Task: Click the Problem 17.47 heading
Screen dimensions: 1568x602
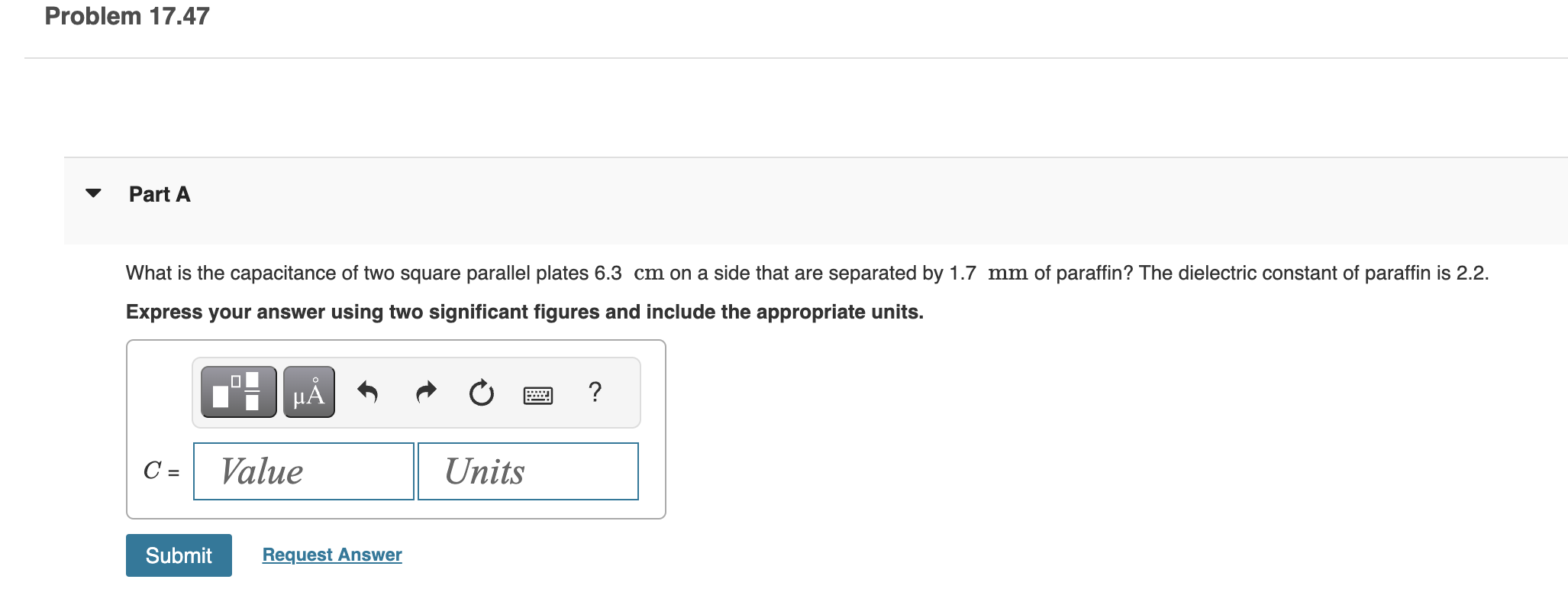Action: pyautogui.click(x=126, y=15)
